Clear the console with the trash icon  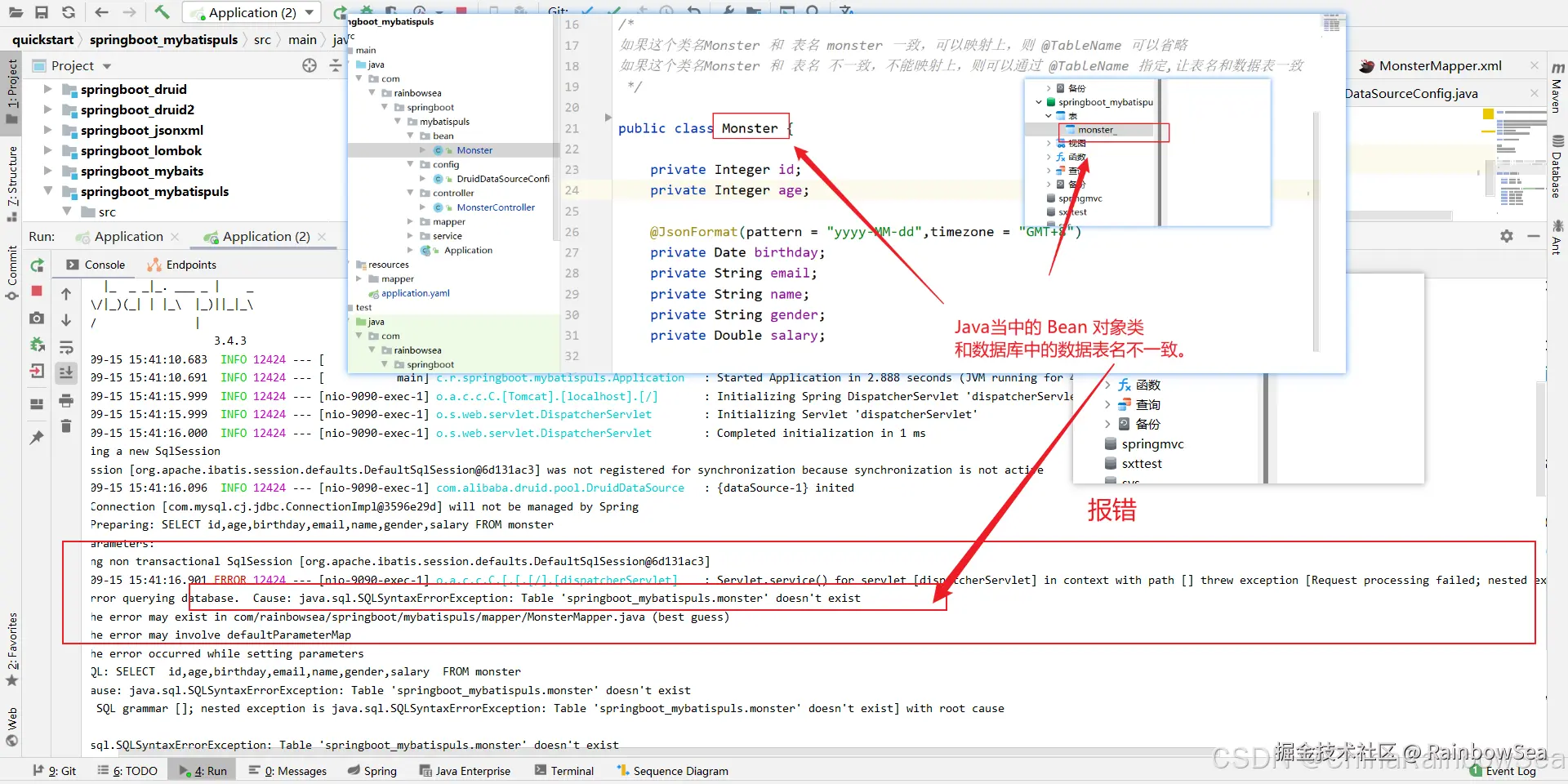(x=66, y=425)
